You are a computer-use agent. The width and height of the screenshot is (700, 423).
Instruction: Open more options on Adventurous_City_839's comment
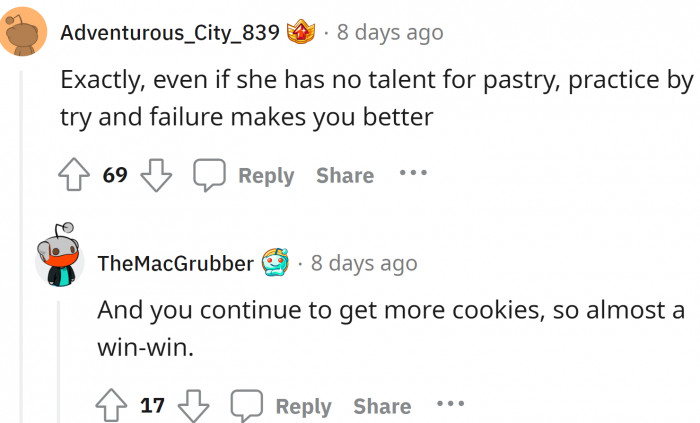coord(413,173)
